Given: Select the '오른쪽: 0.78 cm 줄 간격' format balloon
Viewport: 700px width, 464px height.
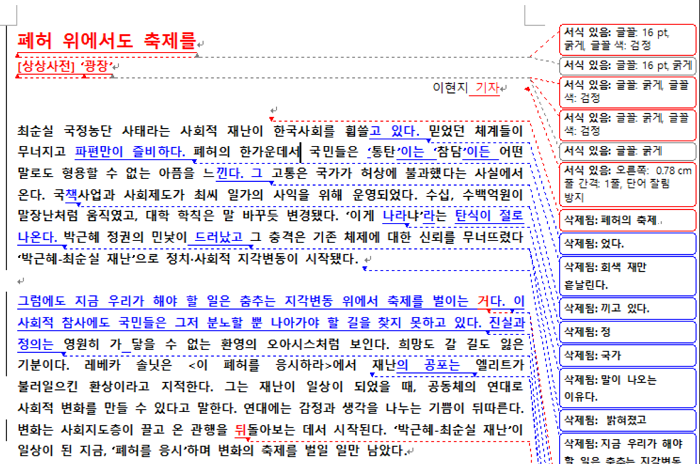Looking at the screenshot, I should pos(627,184).
